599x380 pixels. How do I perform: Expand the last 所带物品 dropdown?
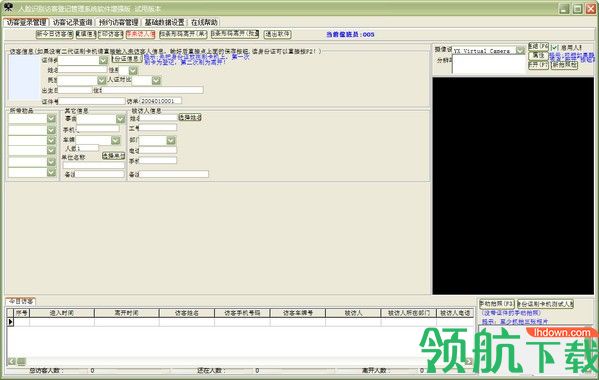(x=52, y=172)
